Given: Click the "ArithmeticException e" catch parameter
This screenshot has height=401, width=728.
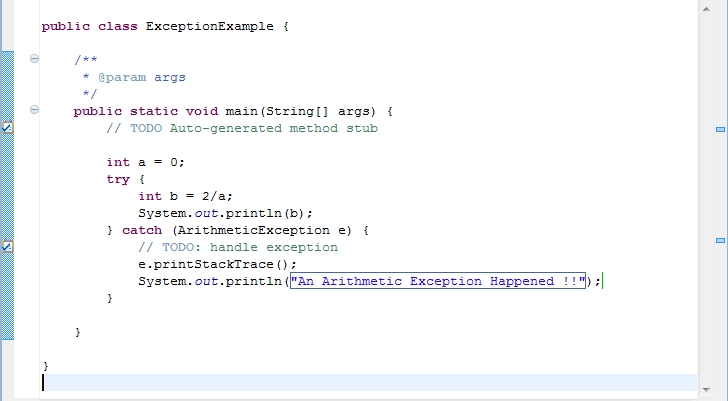Looking at the screenshot, I should (264, 231).
